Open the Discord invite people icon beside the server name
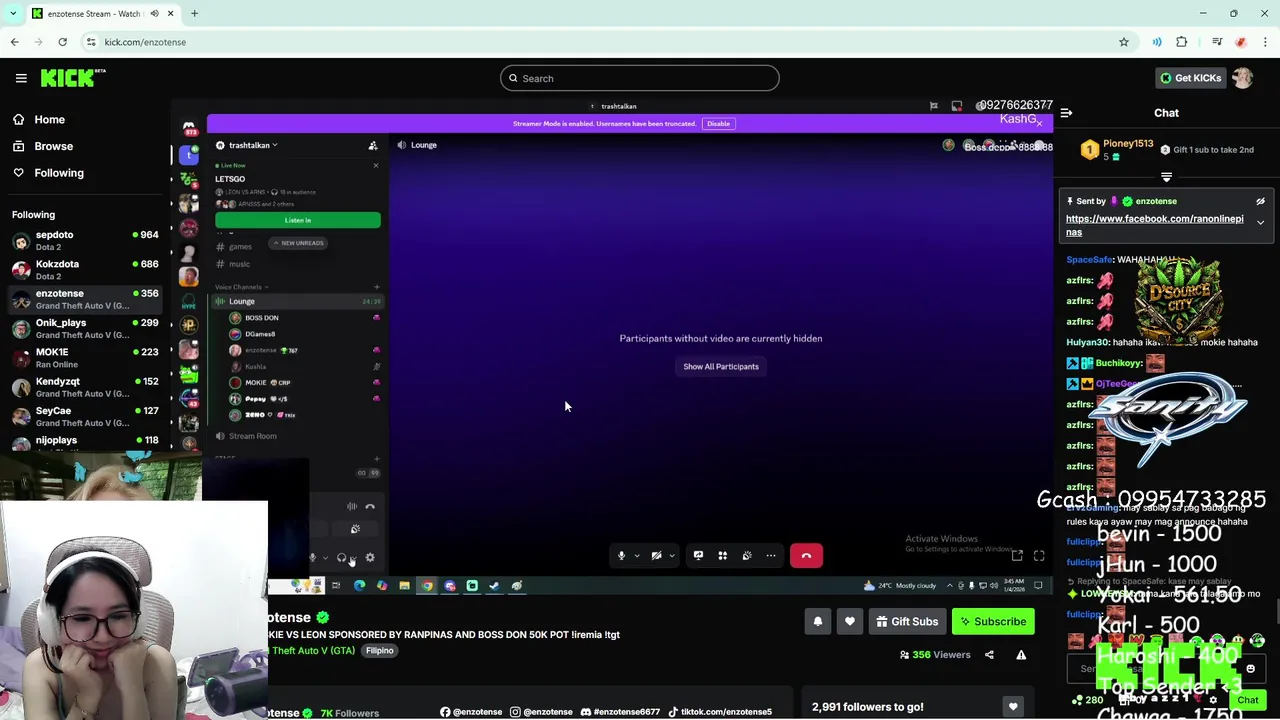1280x720 pixels. coord(373,145)
